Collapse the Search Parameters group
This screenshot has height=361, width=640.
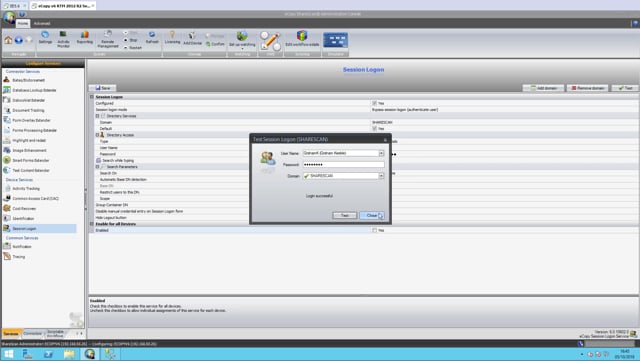tap(97, 167)
